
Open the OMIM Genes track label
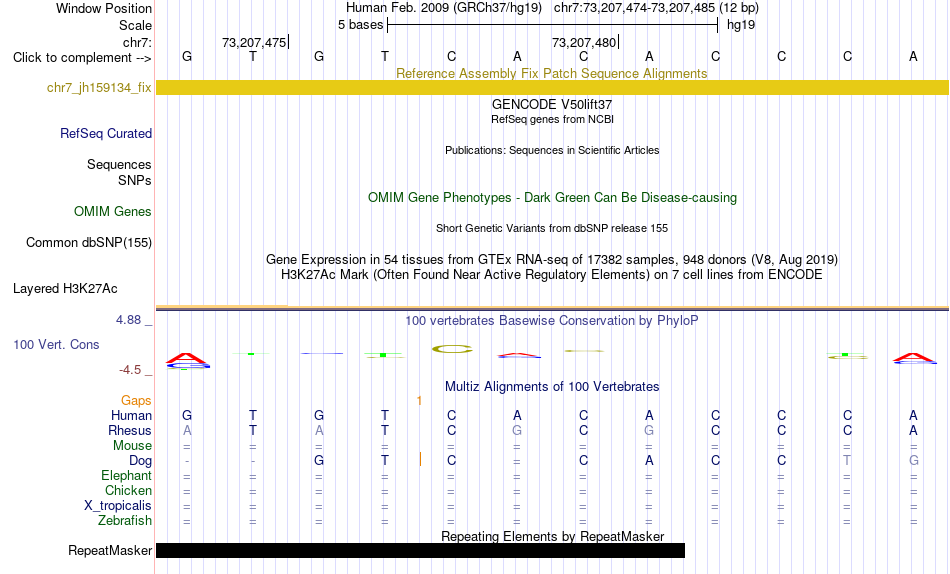[112, 212]
